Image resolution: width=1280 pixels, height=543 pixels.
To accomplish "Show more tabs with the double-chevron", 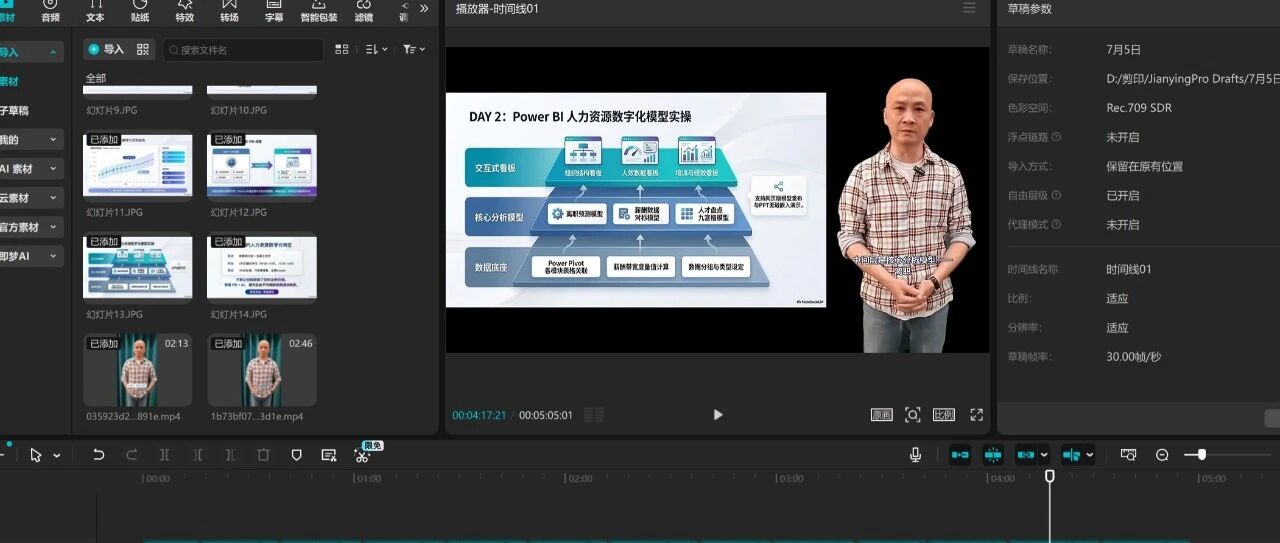I will (424, 8).
